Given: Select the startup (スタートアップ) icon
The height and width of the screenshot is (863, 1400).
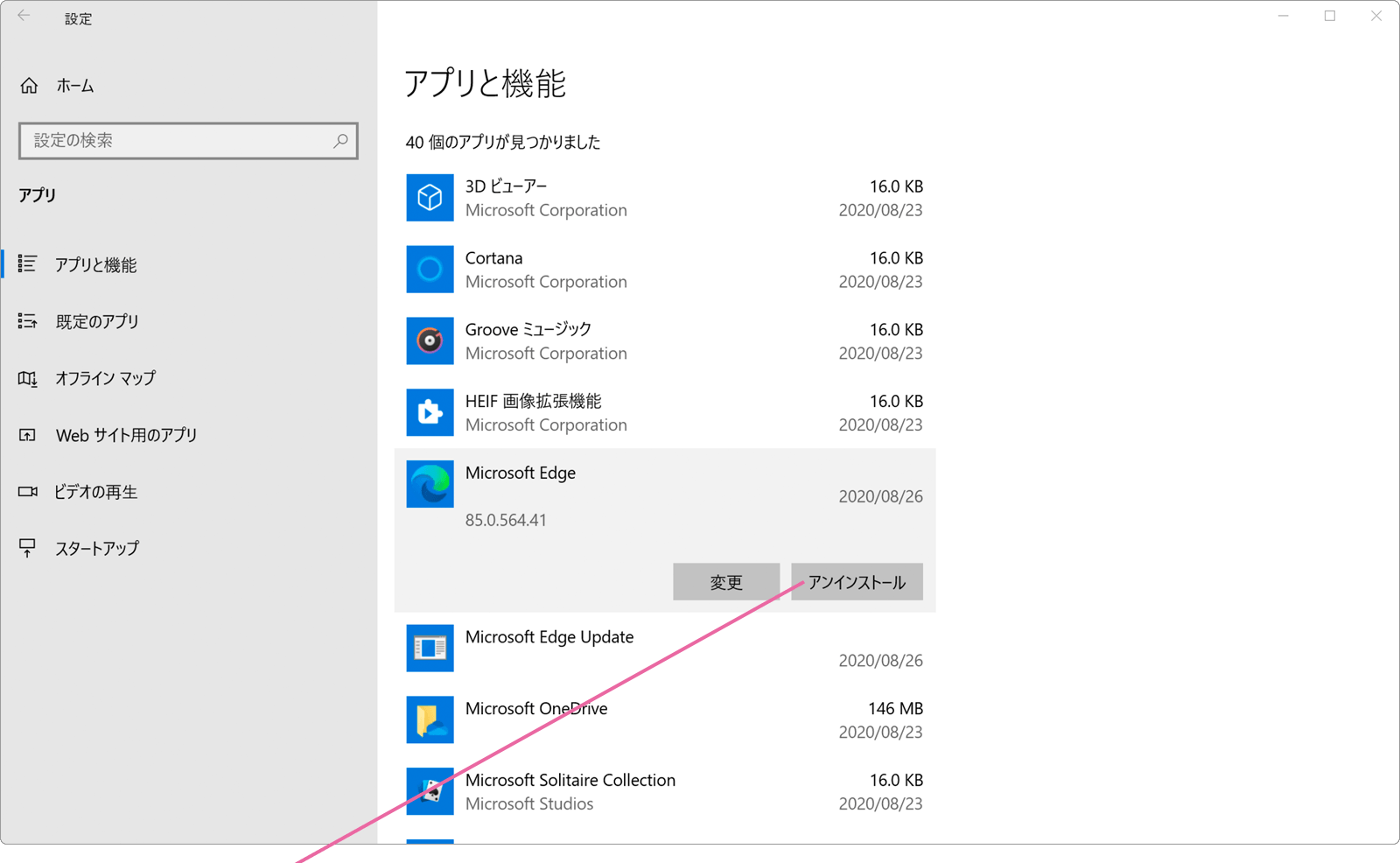Looking at the screenshot, I should 27,548.
